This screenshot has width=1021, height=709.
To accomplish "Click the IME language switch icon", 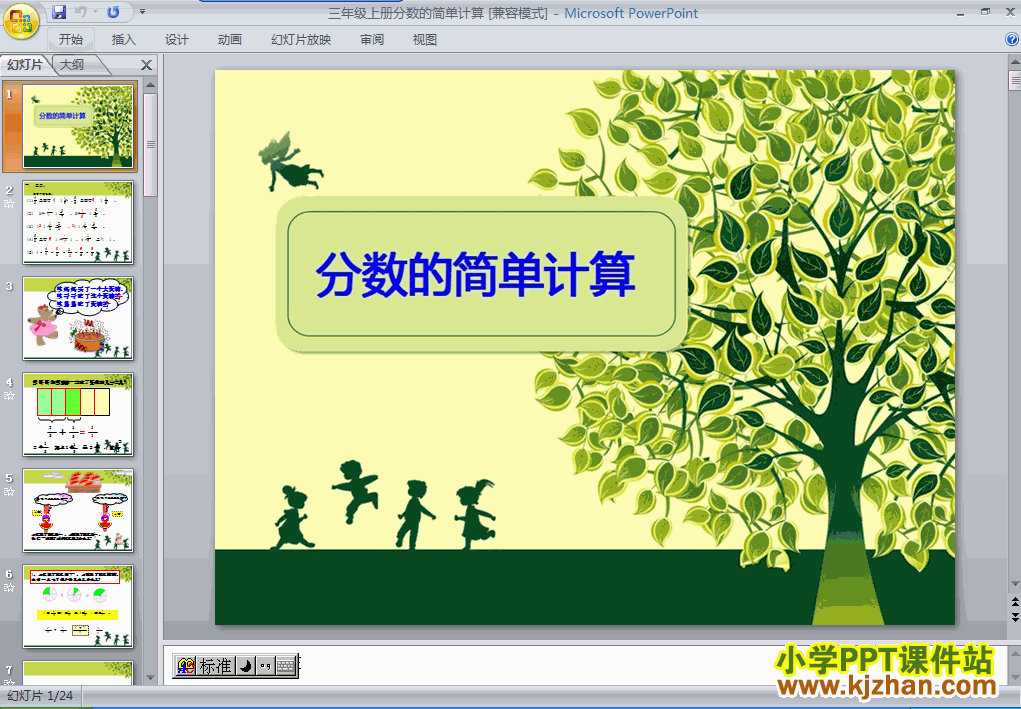I will (186, 665).
